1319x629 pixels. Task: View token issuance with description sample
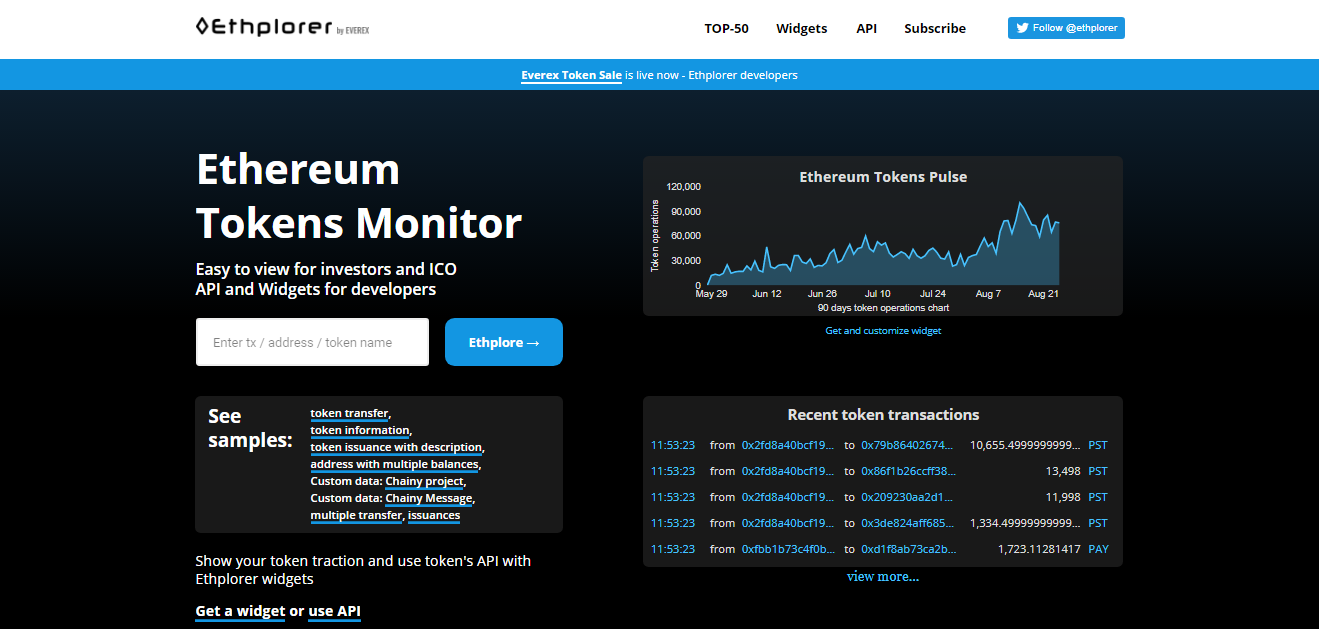[396, 448]
